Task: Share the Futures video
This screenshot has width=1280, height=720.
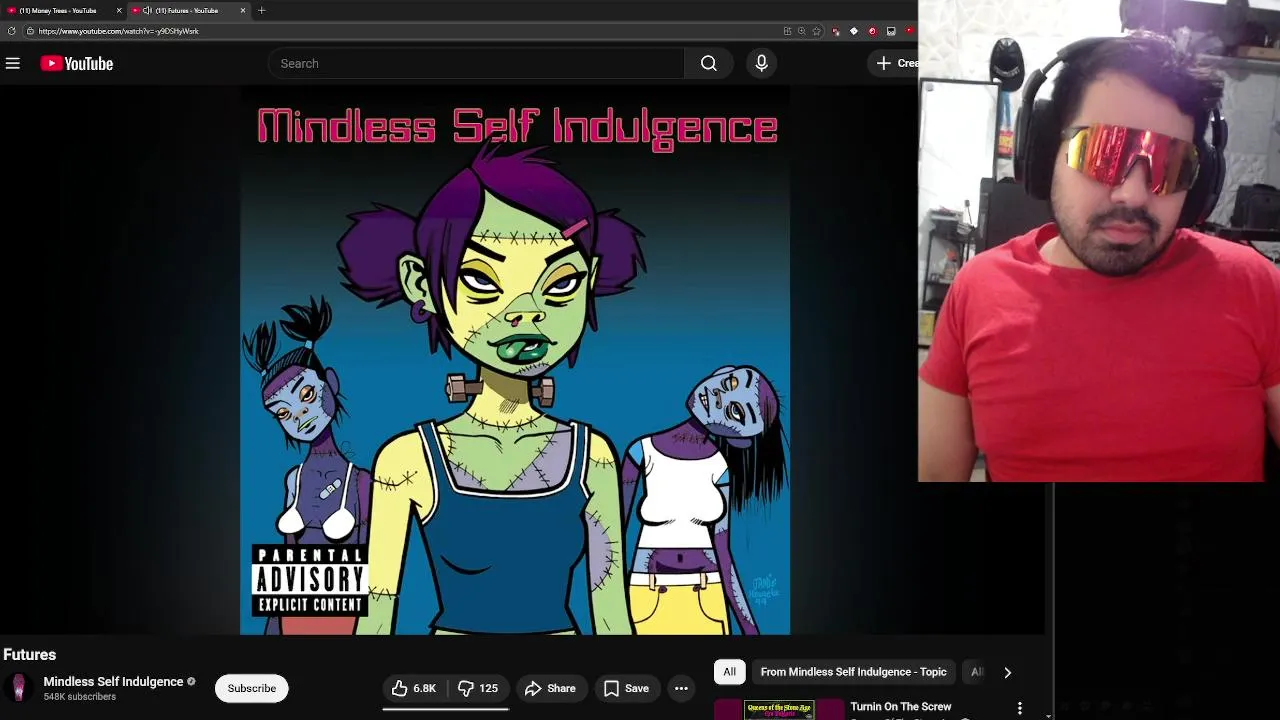Action: (550, 688)
